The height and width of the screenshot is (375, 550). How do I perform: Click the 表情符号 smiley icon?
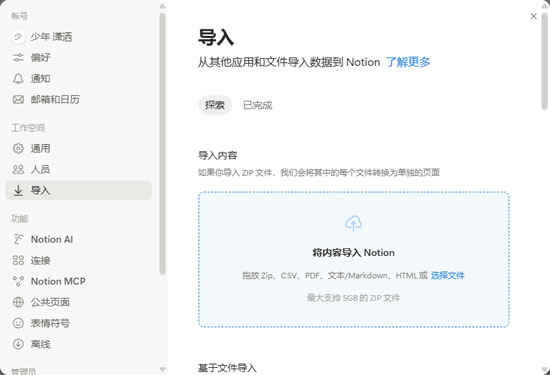[x=18, y=323]
